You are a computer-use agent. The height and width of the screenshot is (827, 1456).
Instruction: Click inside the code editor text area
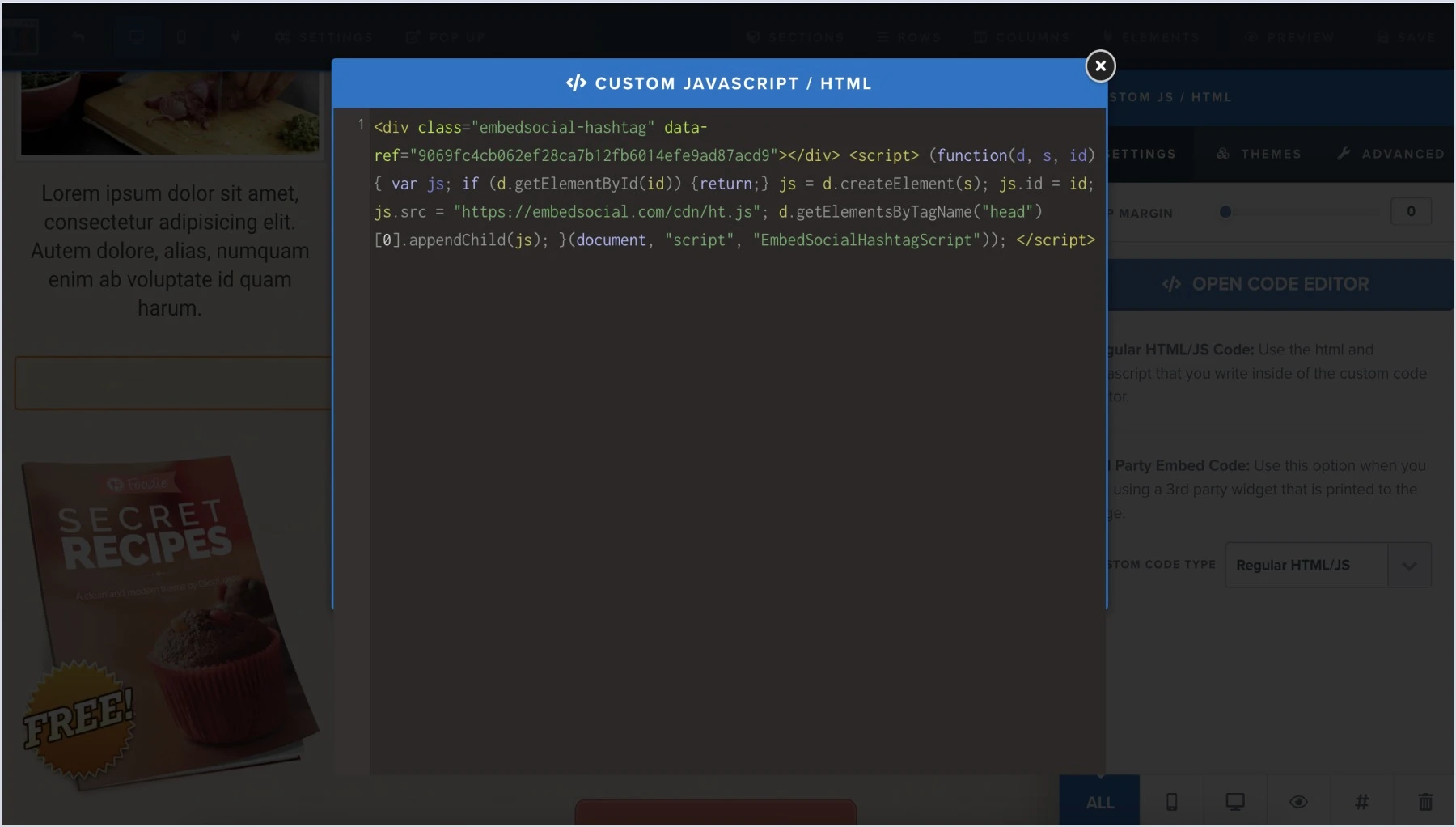tap(738, 441)
